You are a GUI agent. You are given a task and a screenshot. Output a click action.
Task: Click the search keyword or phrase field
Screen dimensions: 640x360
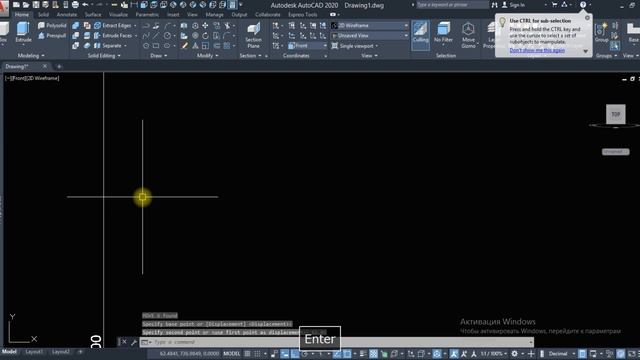click(452, 5)
